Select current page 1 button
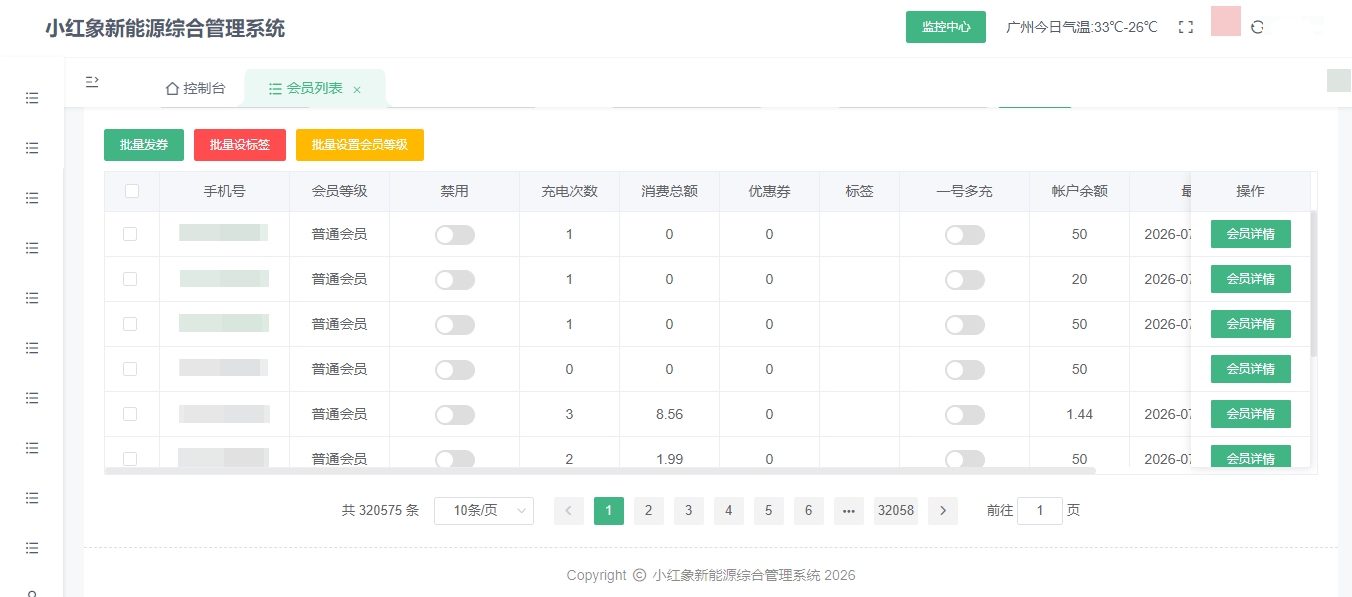Viewport: 1352px width, 597px height. click(x=609, y=510)
